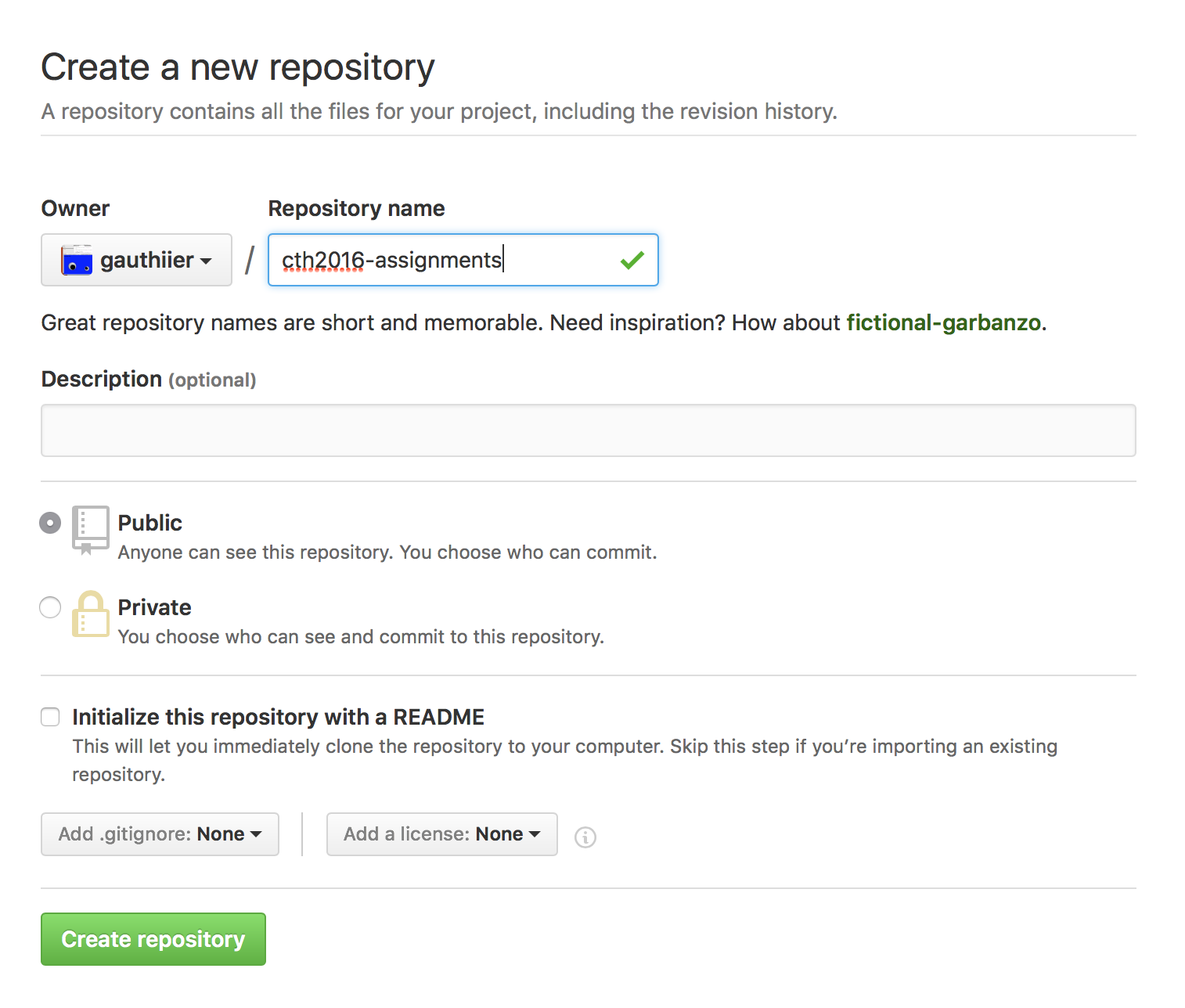Click the Description (optional) label
Viewport: 1185px width, 1008px height.
click(x=148, y=380)
